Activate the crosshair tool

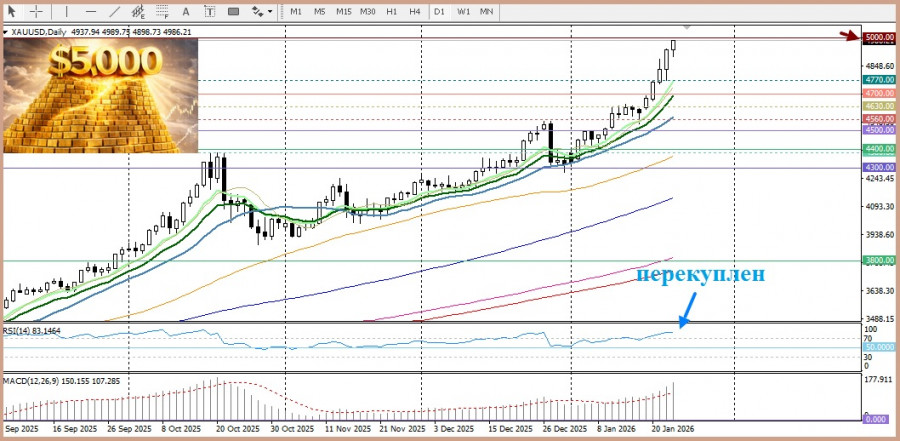pyautogui.click(x=36, y=11)
